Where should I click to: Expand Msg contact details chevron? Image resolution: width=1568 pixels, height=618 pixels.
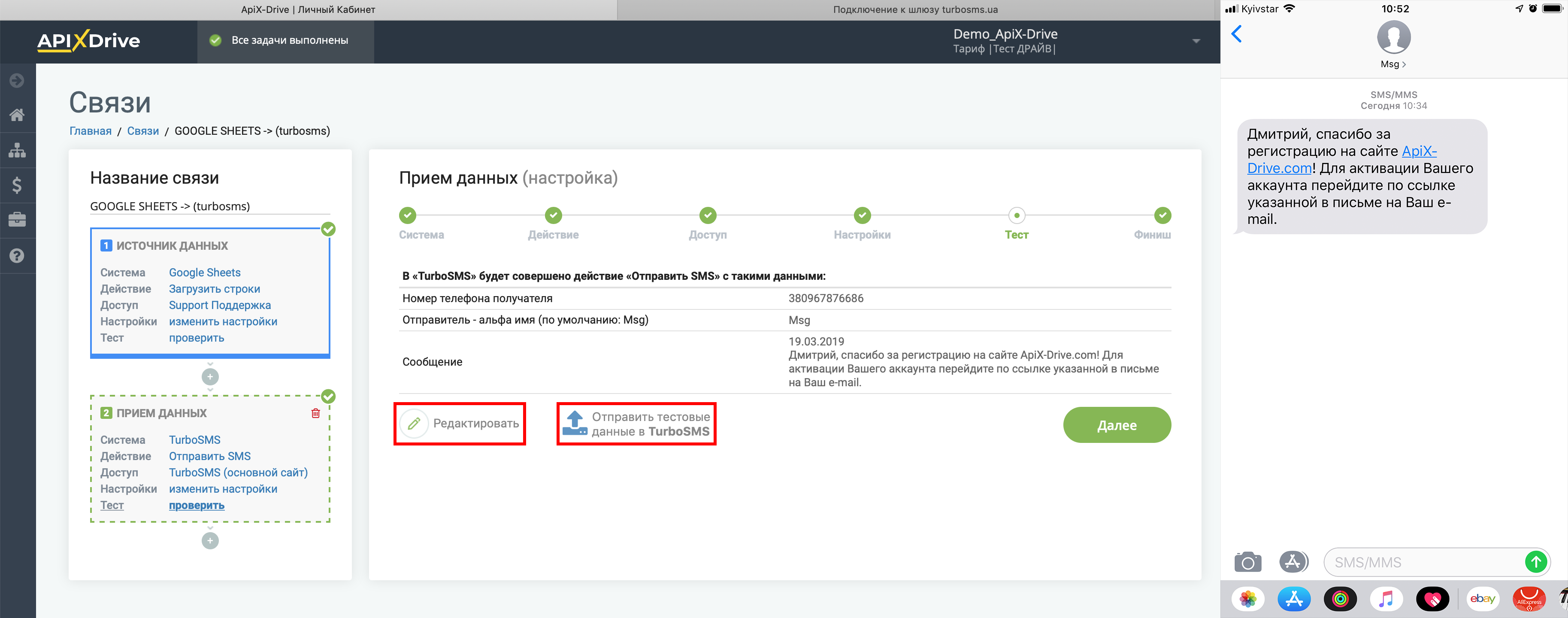coord(1404,64)
